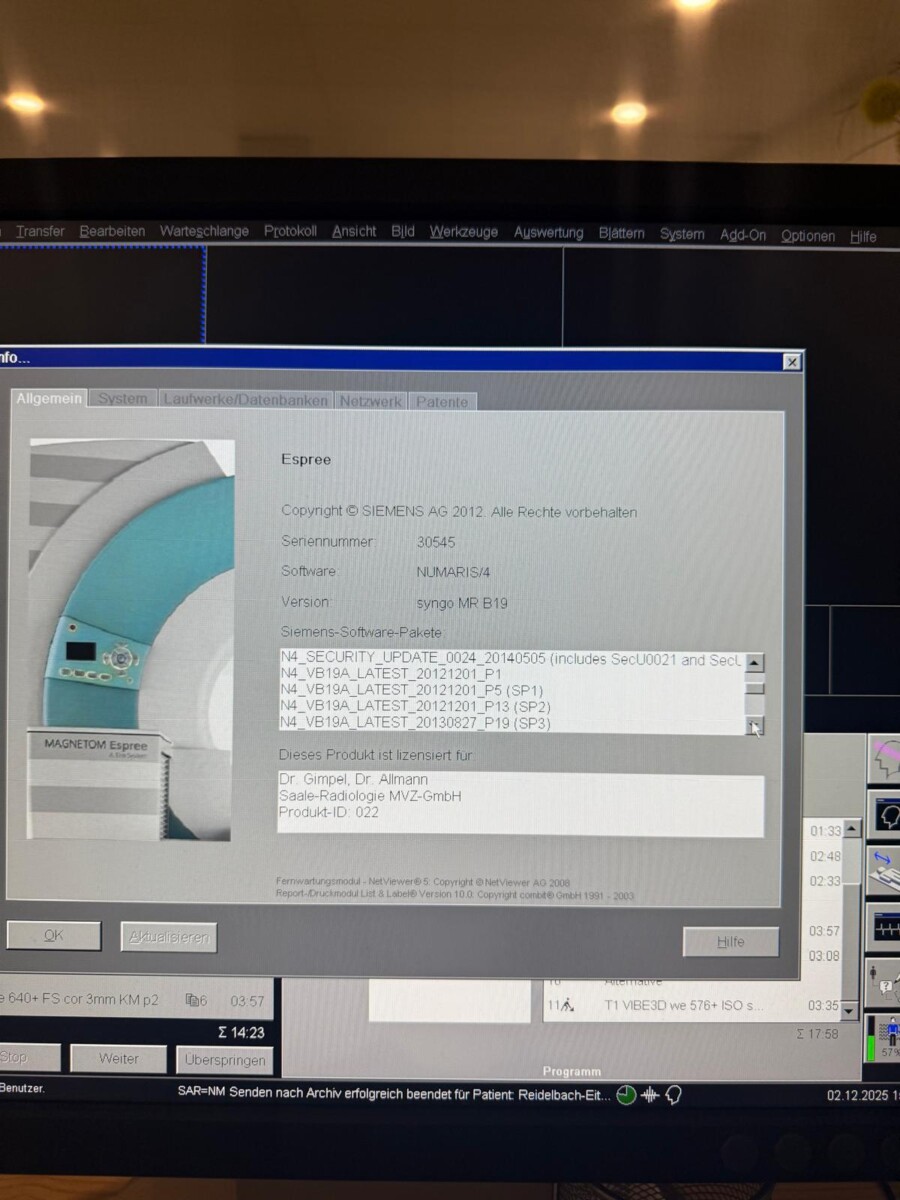The width and height of the screenshot is (900, 1200).
Task: Select the 3D evaluation head icon
Action: click(886, 758)
